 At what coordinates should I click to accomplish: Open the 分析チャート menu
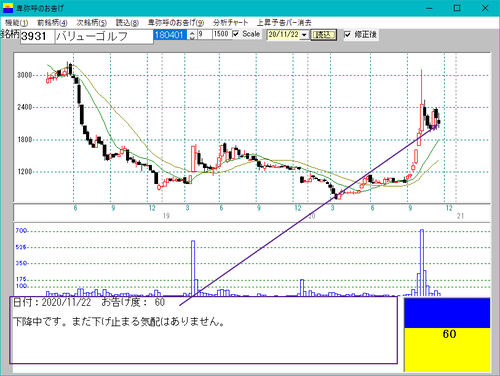point(230,23)
